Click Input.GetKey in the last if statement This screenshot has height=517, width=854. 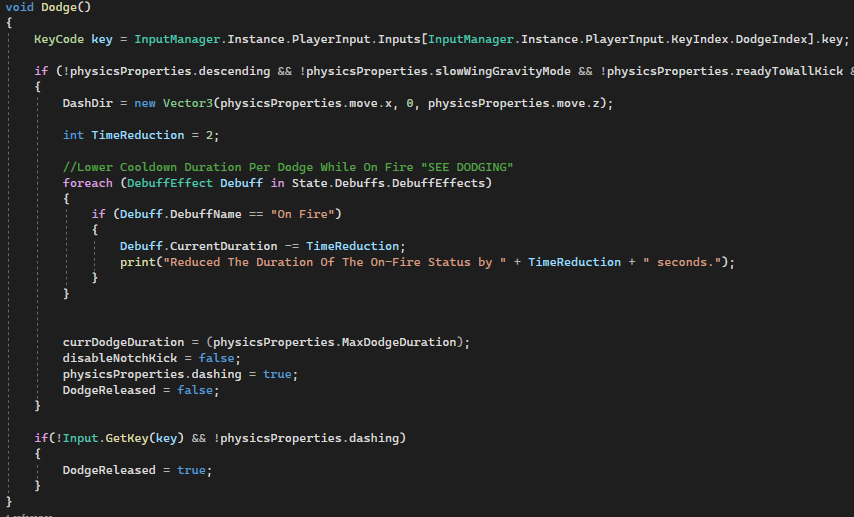tap(105, 438)
